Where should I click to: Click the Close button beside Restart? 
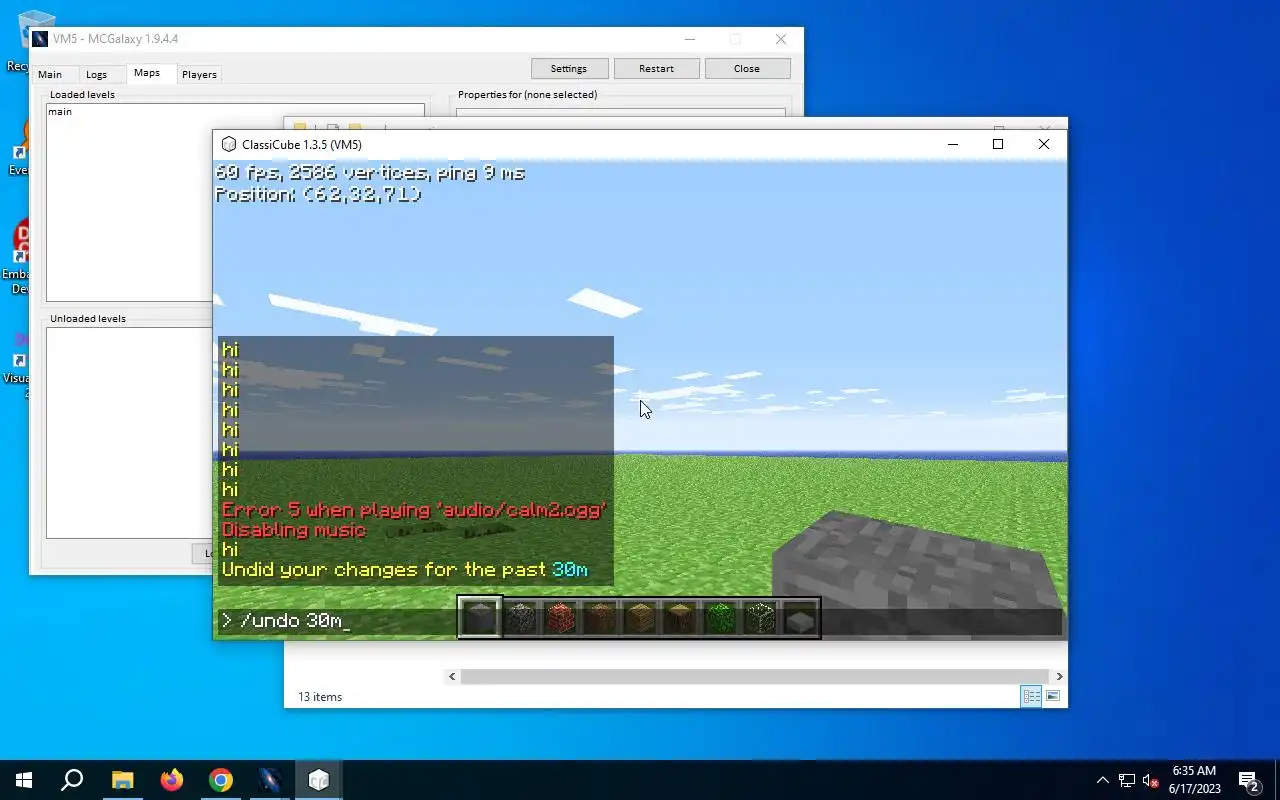(747, 68)
